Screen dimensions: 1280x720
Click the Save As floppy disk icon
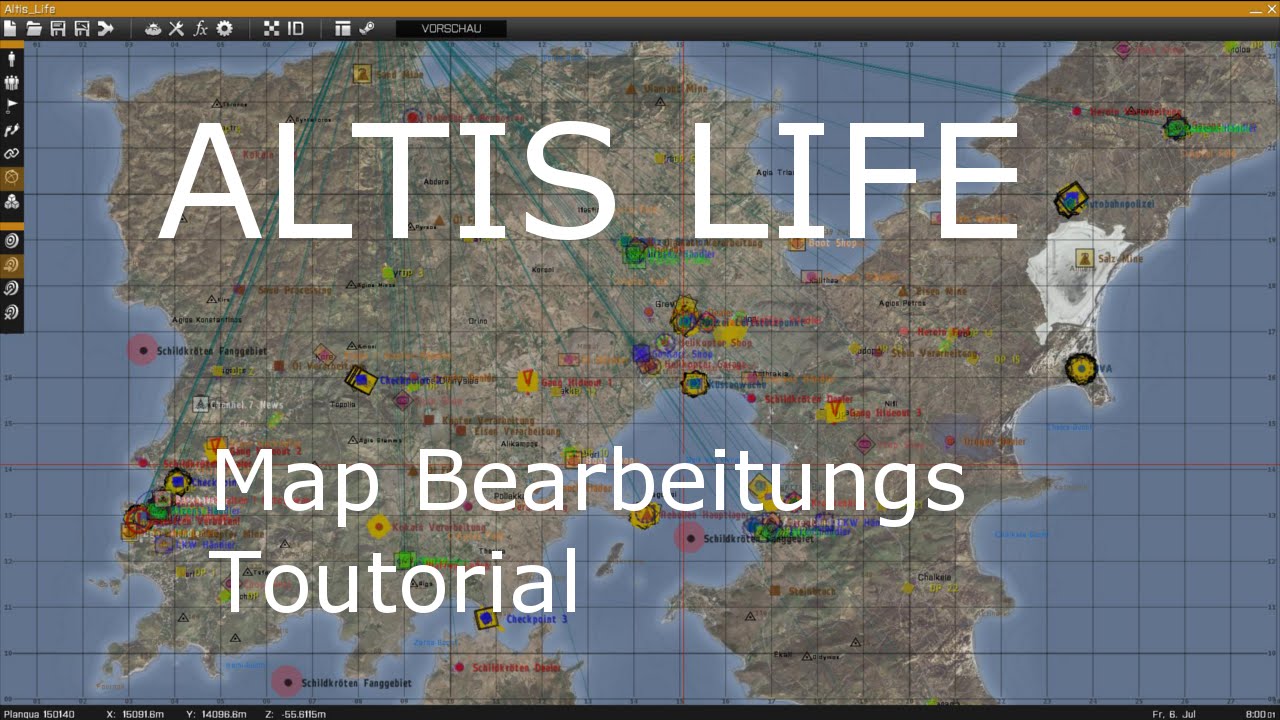[82, 28]
